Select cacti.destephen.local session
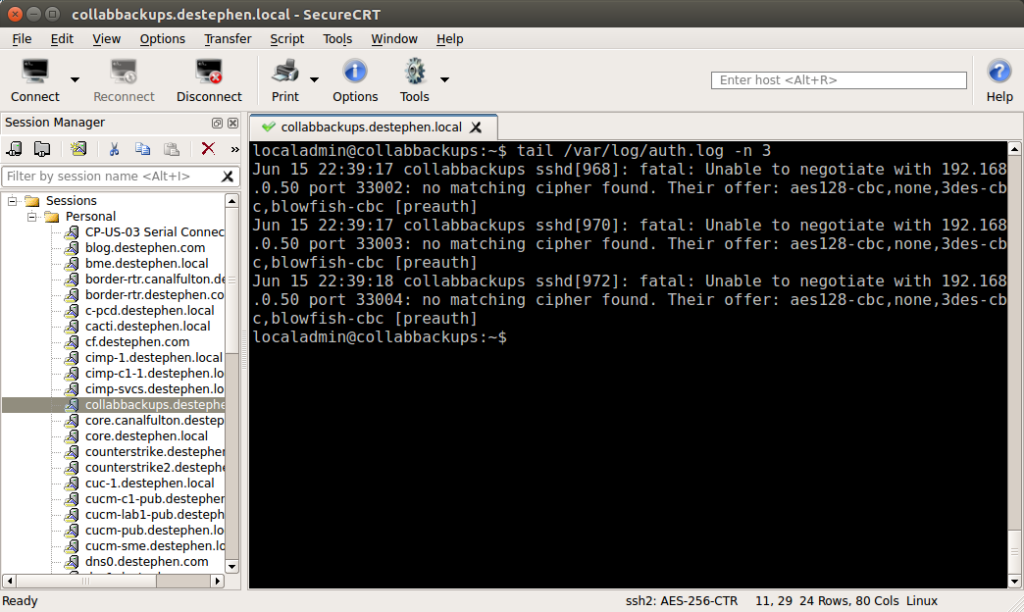Image resolution: width=1024 pixels, height=612 pixels. click(x=148, y=326)
